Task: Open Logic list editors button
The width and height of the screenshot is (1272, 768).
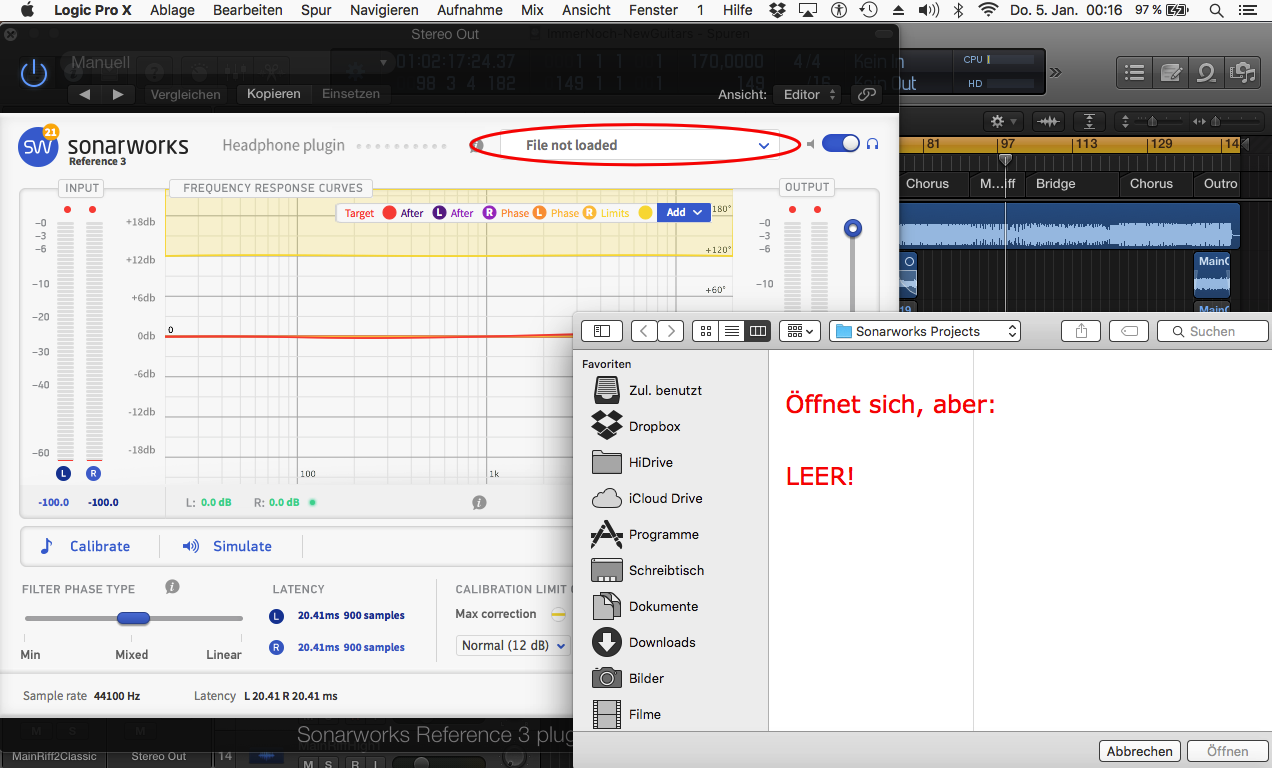Action: (1134, 72)
